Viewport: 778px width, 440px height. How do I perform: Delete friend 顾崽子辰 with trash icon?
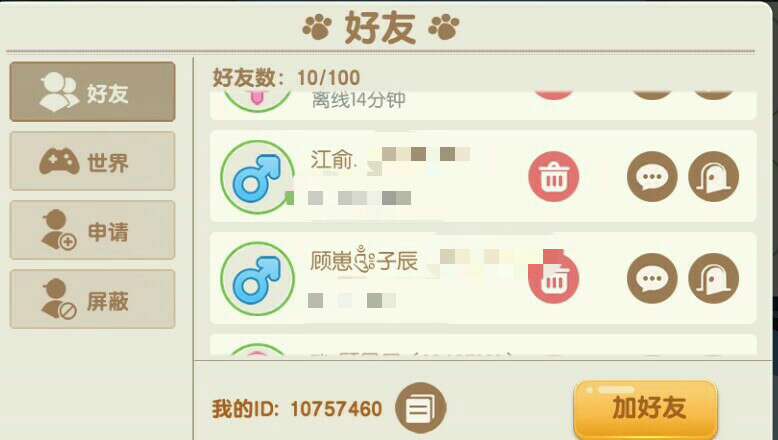tap(553, 278)
